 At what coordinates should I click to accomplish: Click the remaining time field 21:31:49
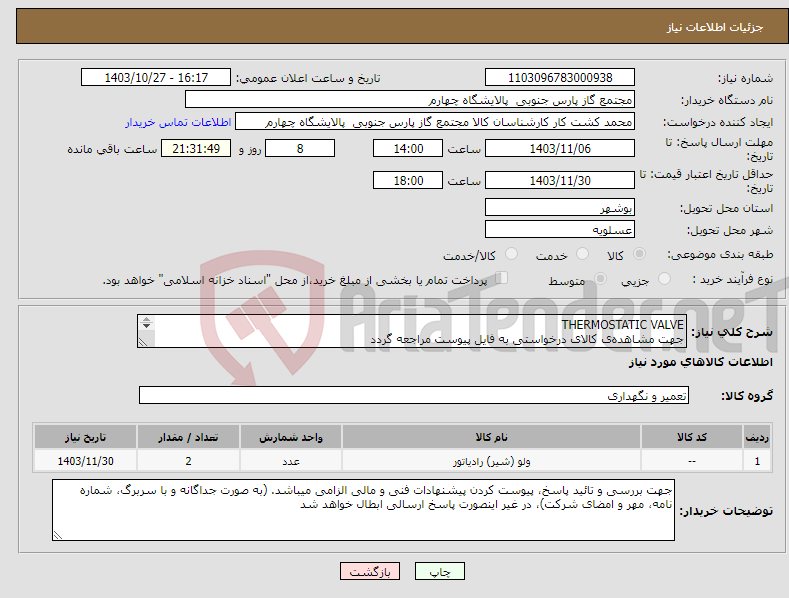(196, 148)
